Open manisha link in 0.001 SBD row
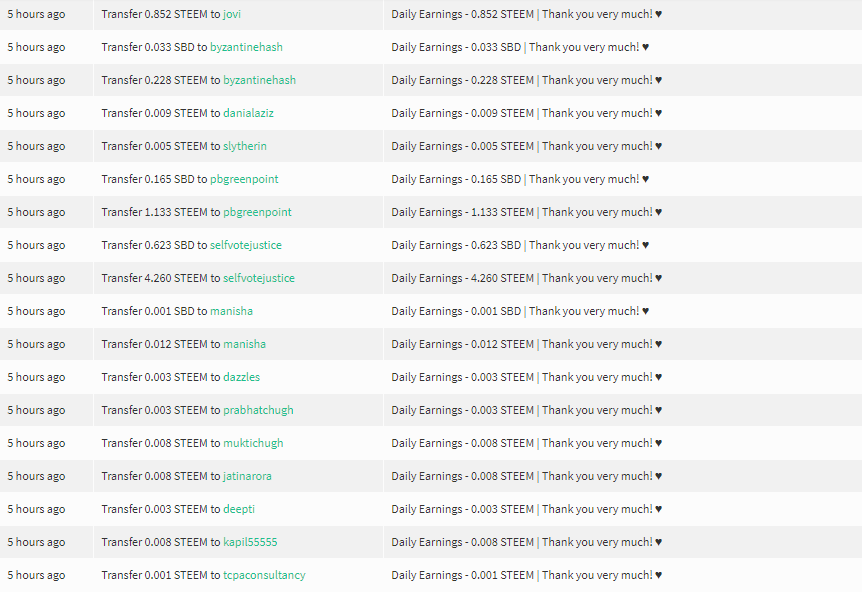Screen dimensions: 862x592 click(231, 311)
